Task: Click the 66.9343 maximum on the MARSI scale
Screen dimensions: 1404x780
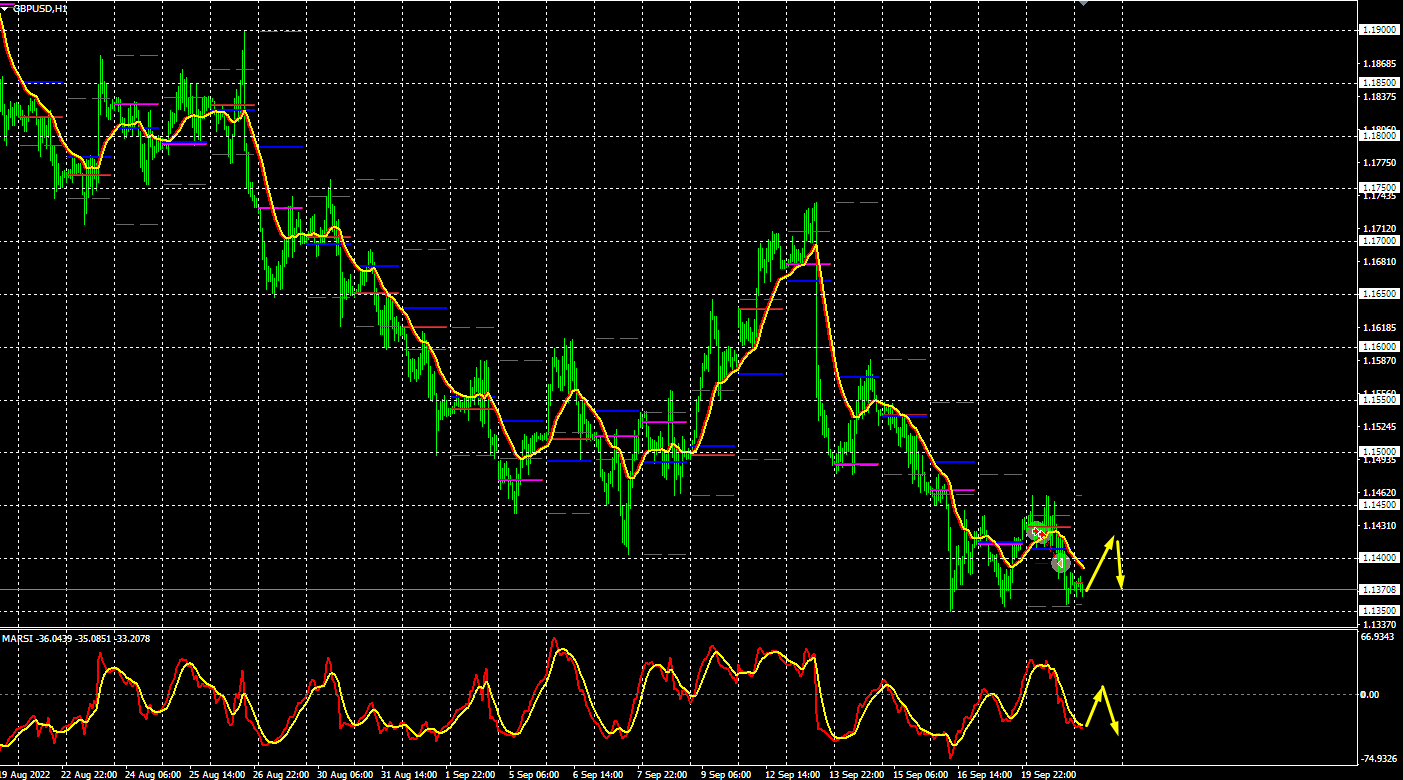Action: pos(1379,636)
